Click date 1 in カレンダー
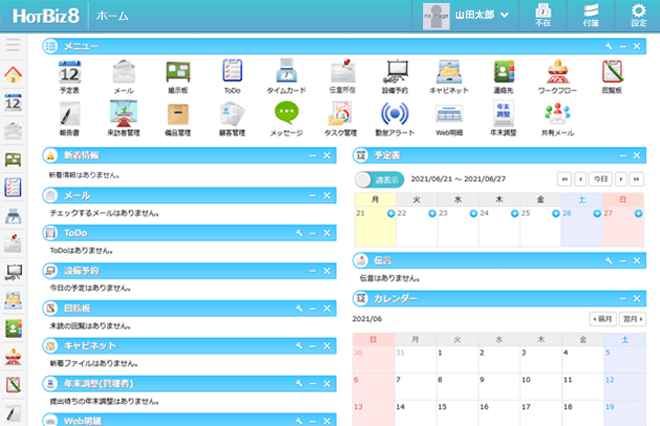Image resolution: width=660 pixels, height=426 pixels. tap(440, 353)
